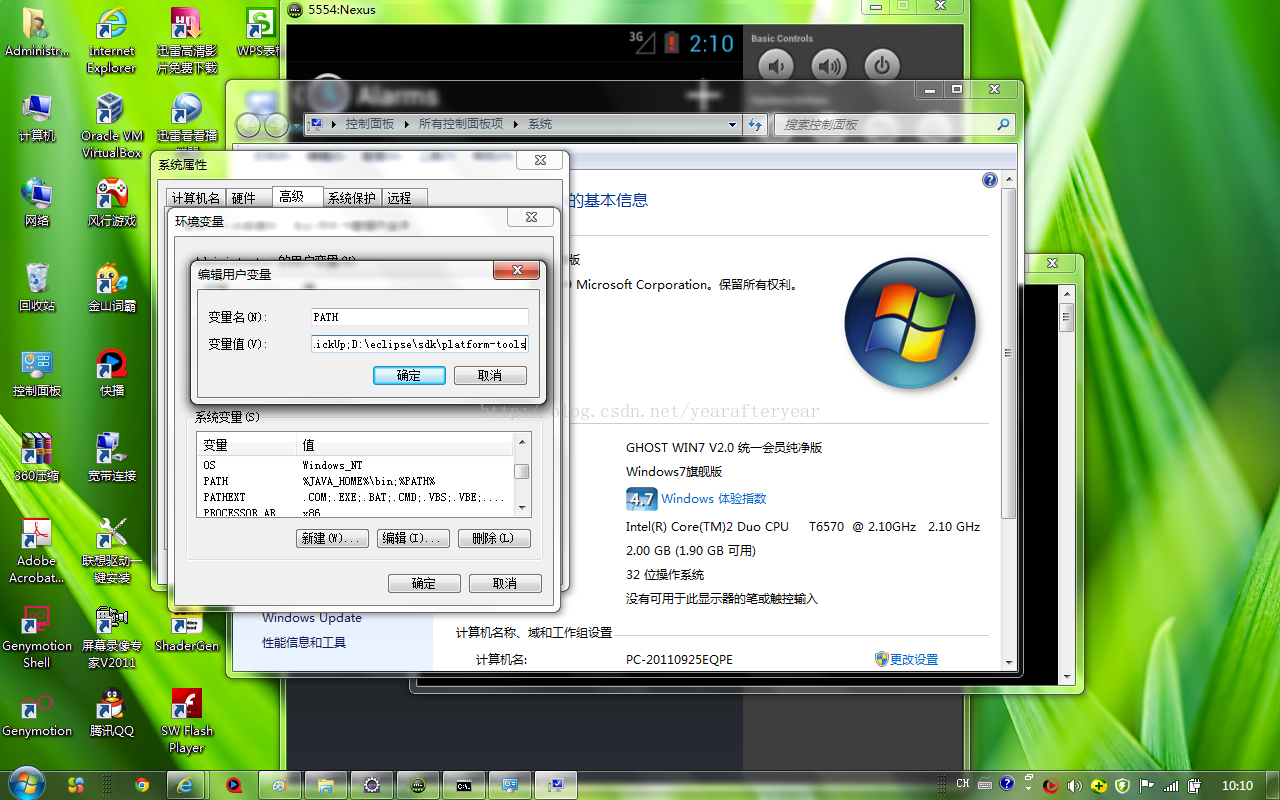
Task: Click refresh button beside address bar
Action: tap(755, 124)
